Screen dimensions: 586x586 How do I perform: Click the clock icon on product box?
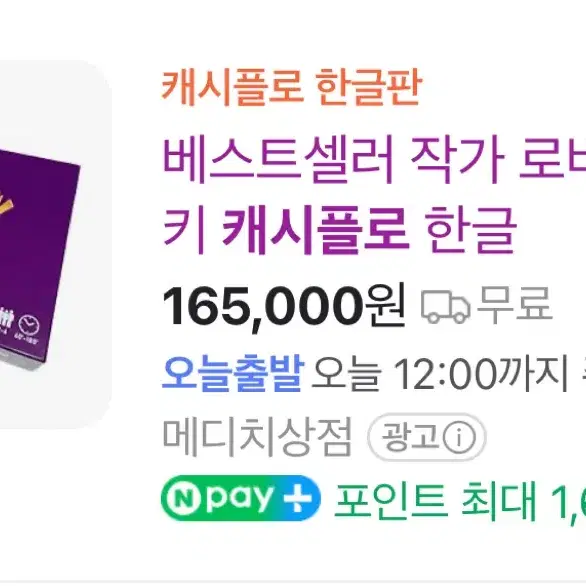[29, 325]
